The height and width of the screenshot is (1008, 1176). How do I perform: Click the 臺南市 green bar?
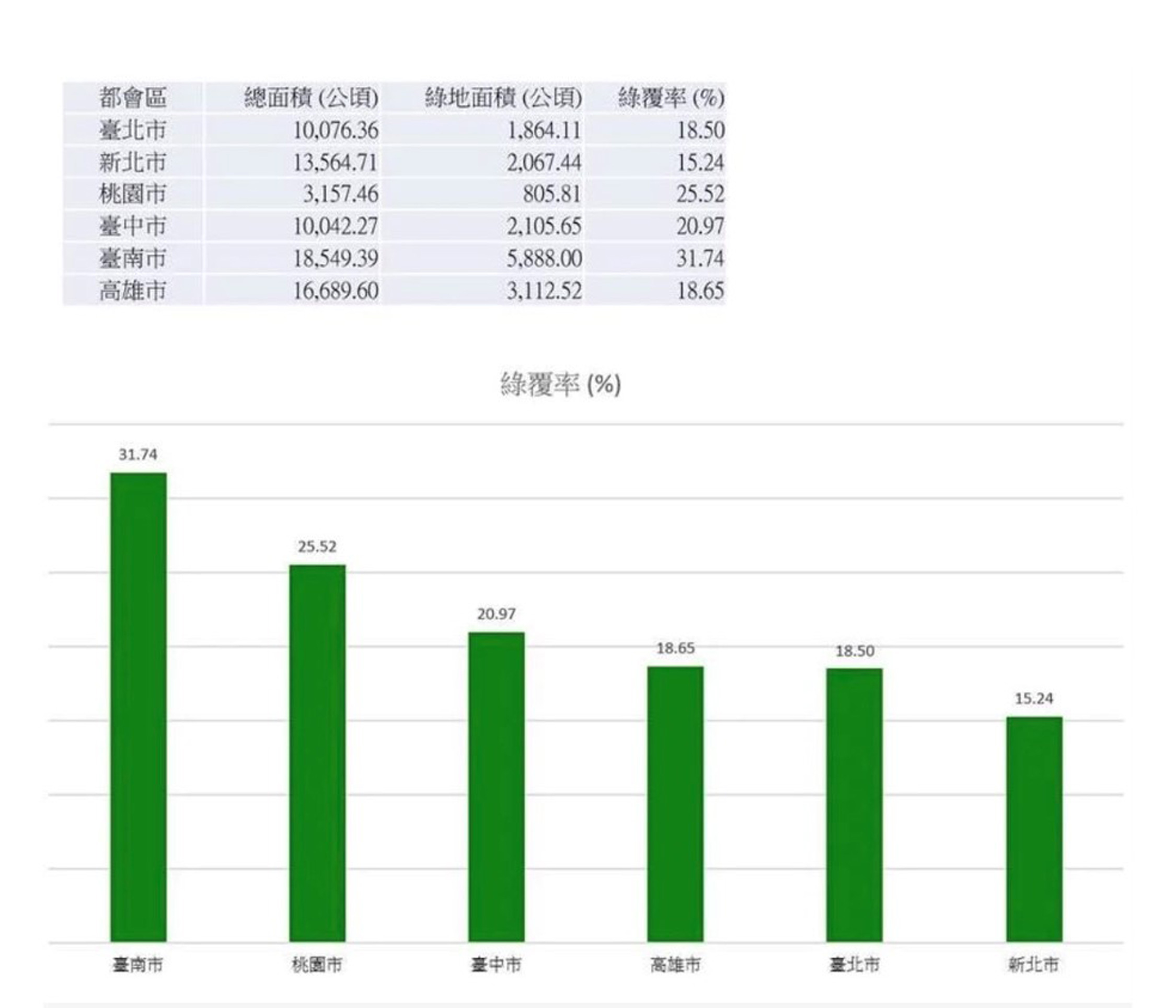(138, 707)
